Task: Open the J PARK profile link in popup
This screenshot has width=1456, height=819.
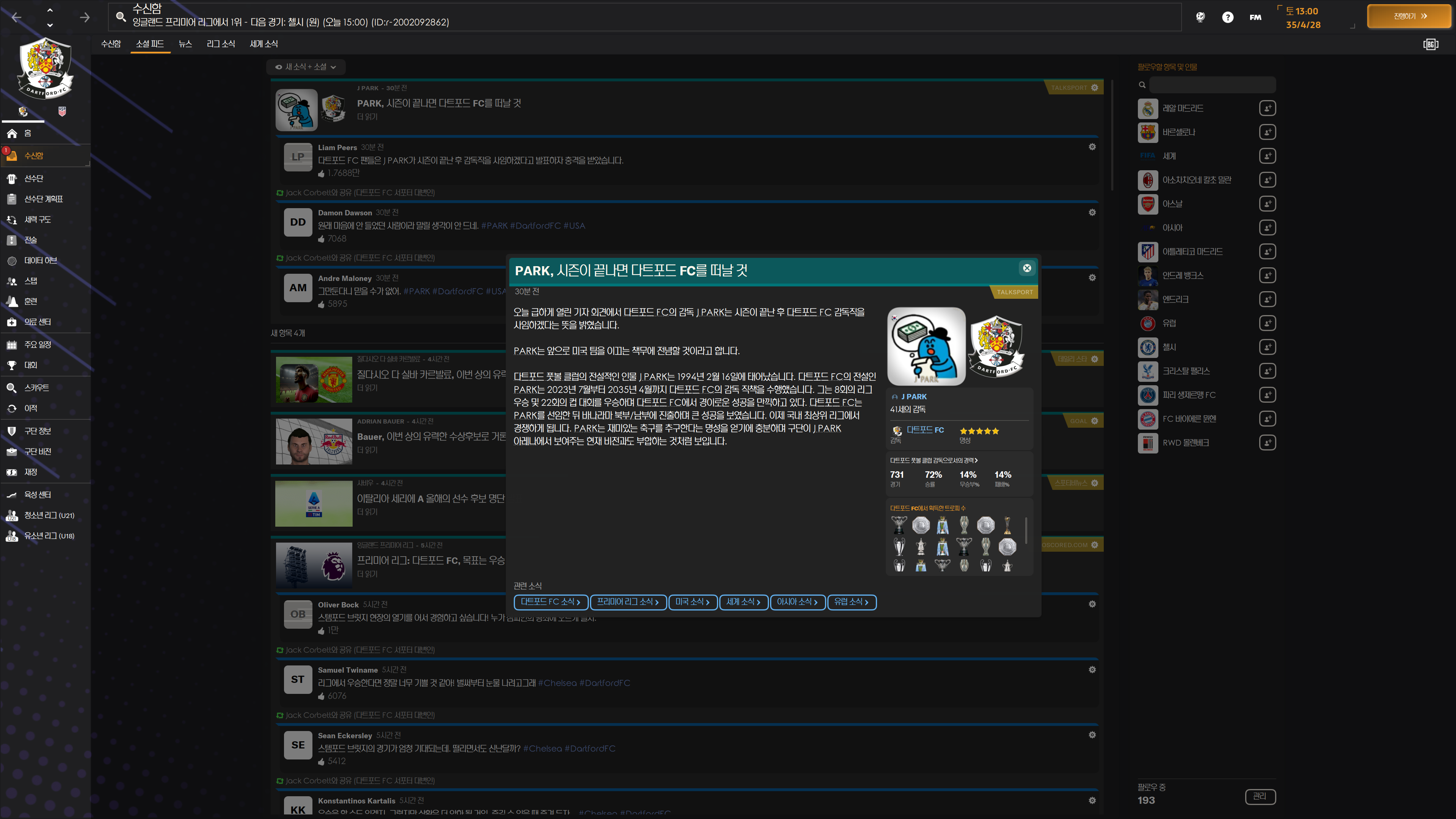Action: click(913, 397)
